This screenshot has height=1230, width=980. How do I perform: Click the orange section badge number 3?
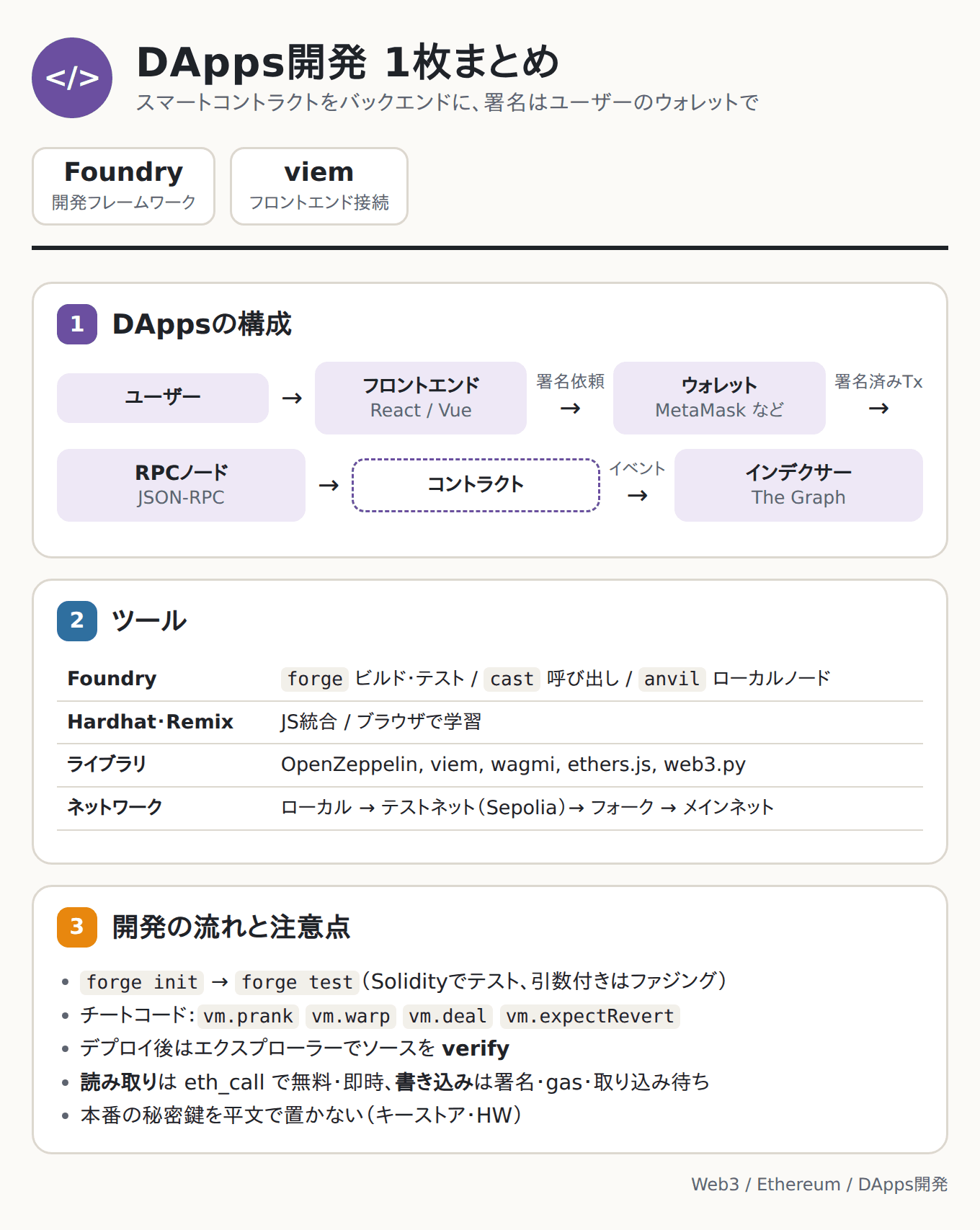(x=77, y=927)
